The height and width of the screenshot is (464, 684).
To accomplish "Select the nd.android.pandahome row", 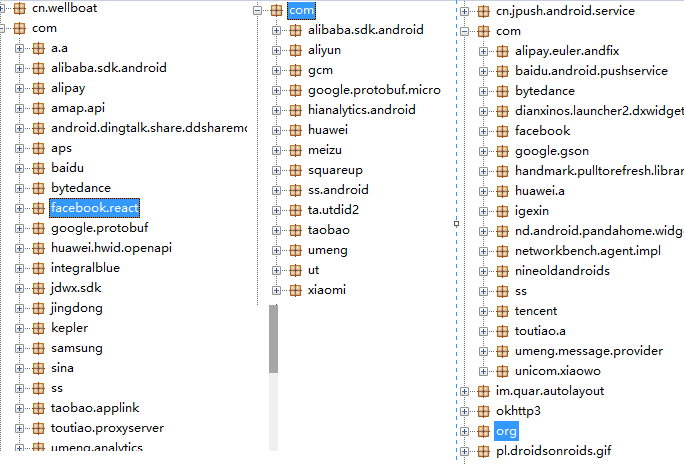I will click(x=599, y=231).
